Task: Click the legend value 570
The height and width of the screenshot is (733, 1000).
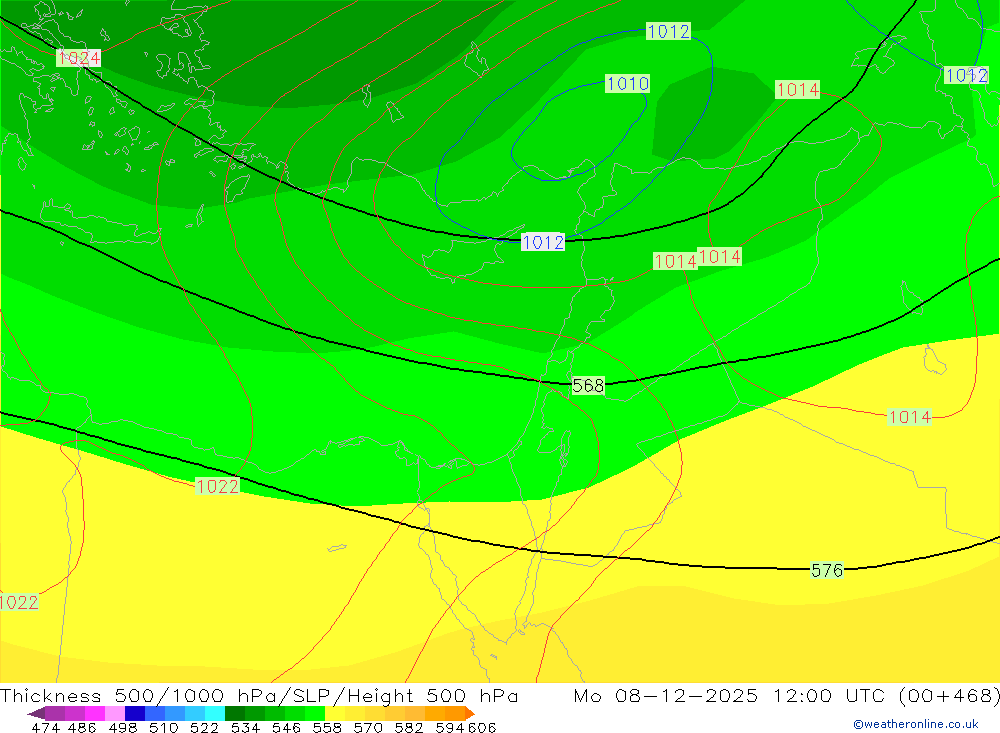Action: (368, 727)
